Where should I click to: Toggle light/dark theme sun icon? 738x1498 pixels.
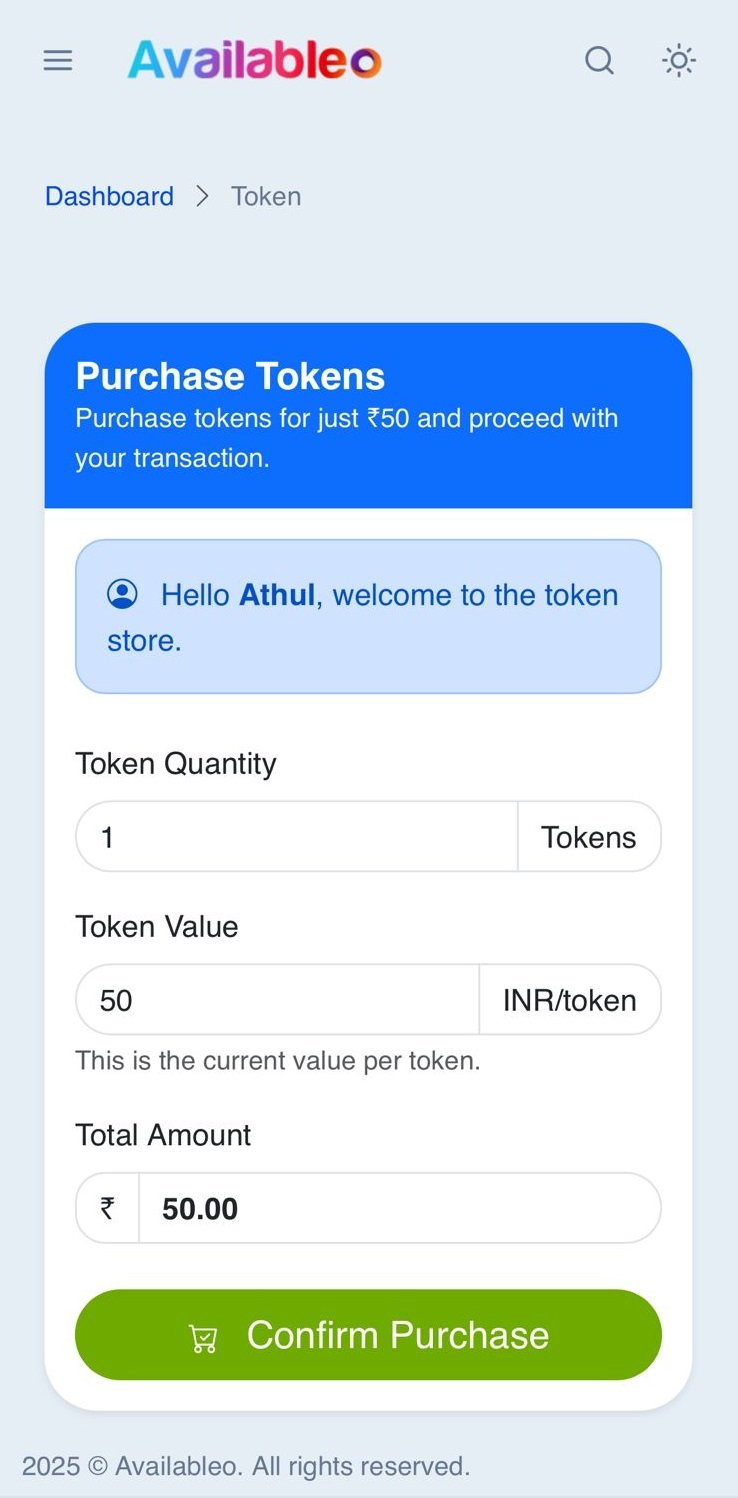[x=679, y=61]
